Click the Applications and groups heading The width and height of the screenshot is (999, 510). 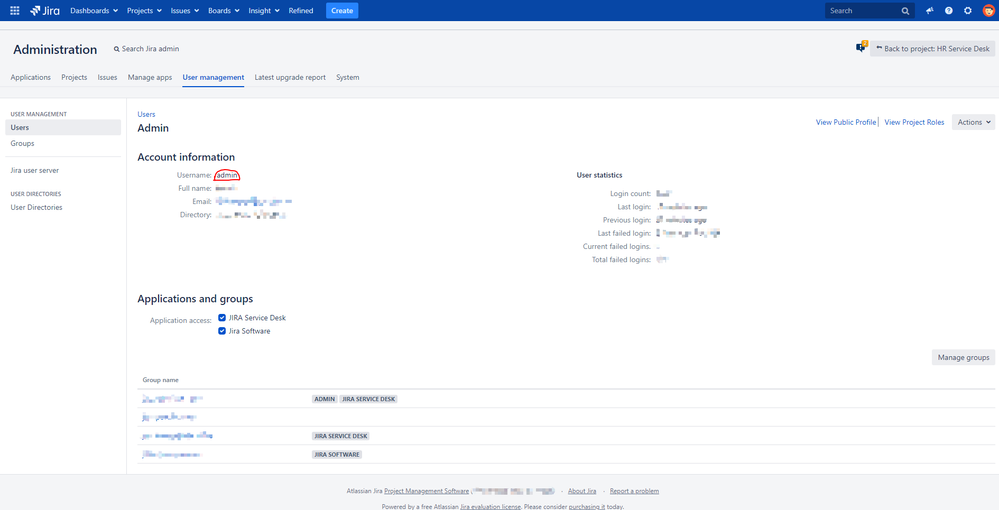coord(195,299)
